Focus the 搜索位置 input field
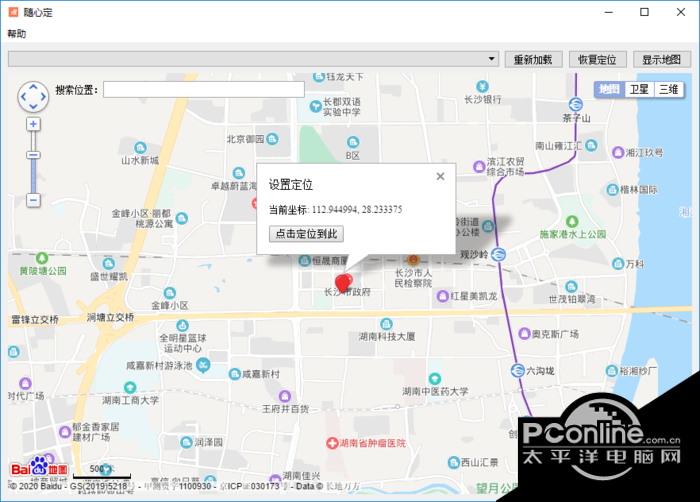Screen dimensions: 700x502 tap(204, 89)
